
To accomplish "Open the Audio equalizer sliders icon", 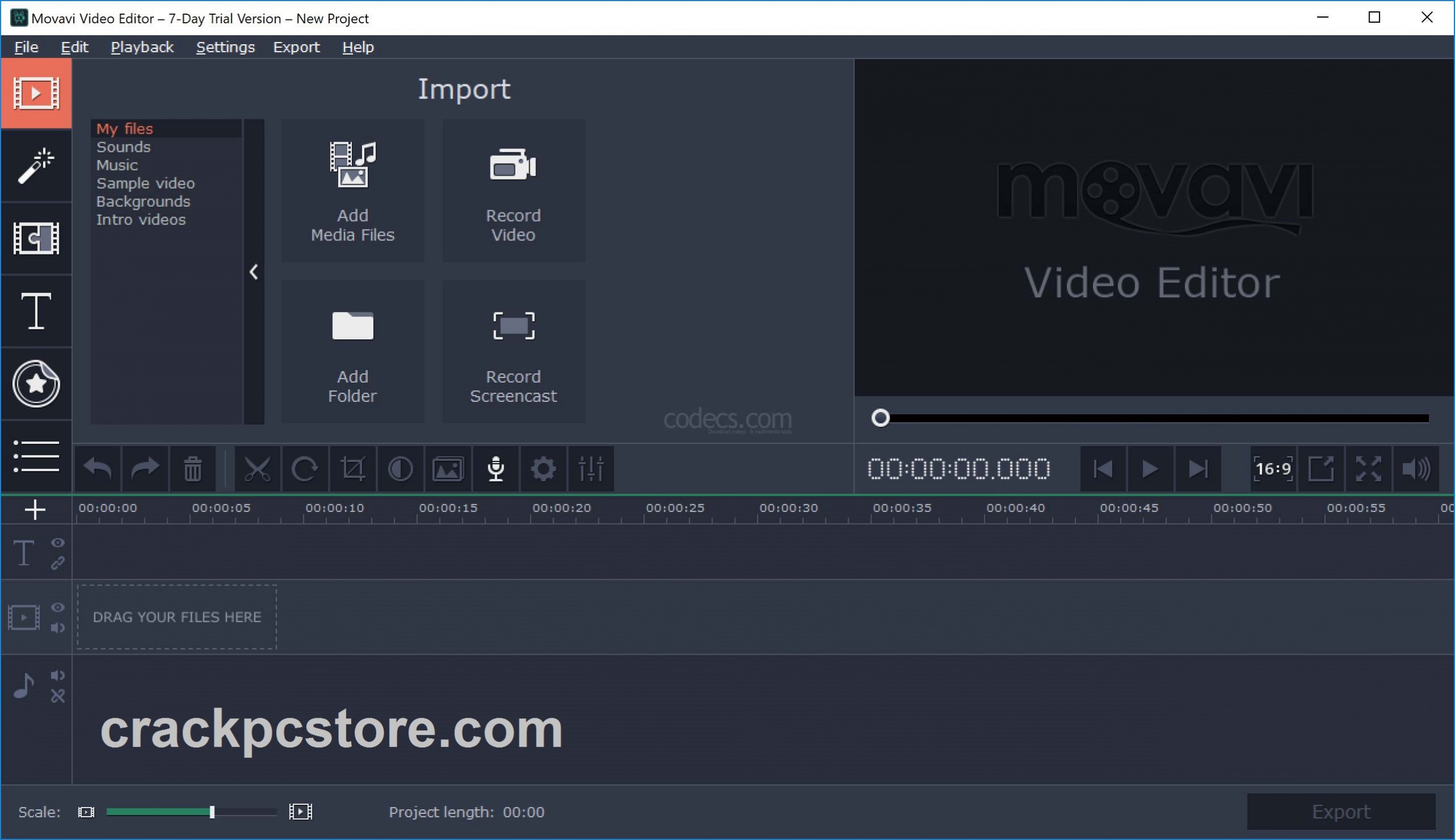I will (x=591, y=468).
